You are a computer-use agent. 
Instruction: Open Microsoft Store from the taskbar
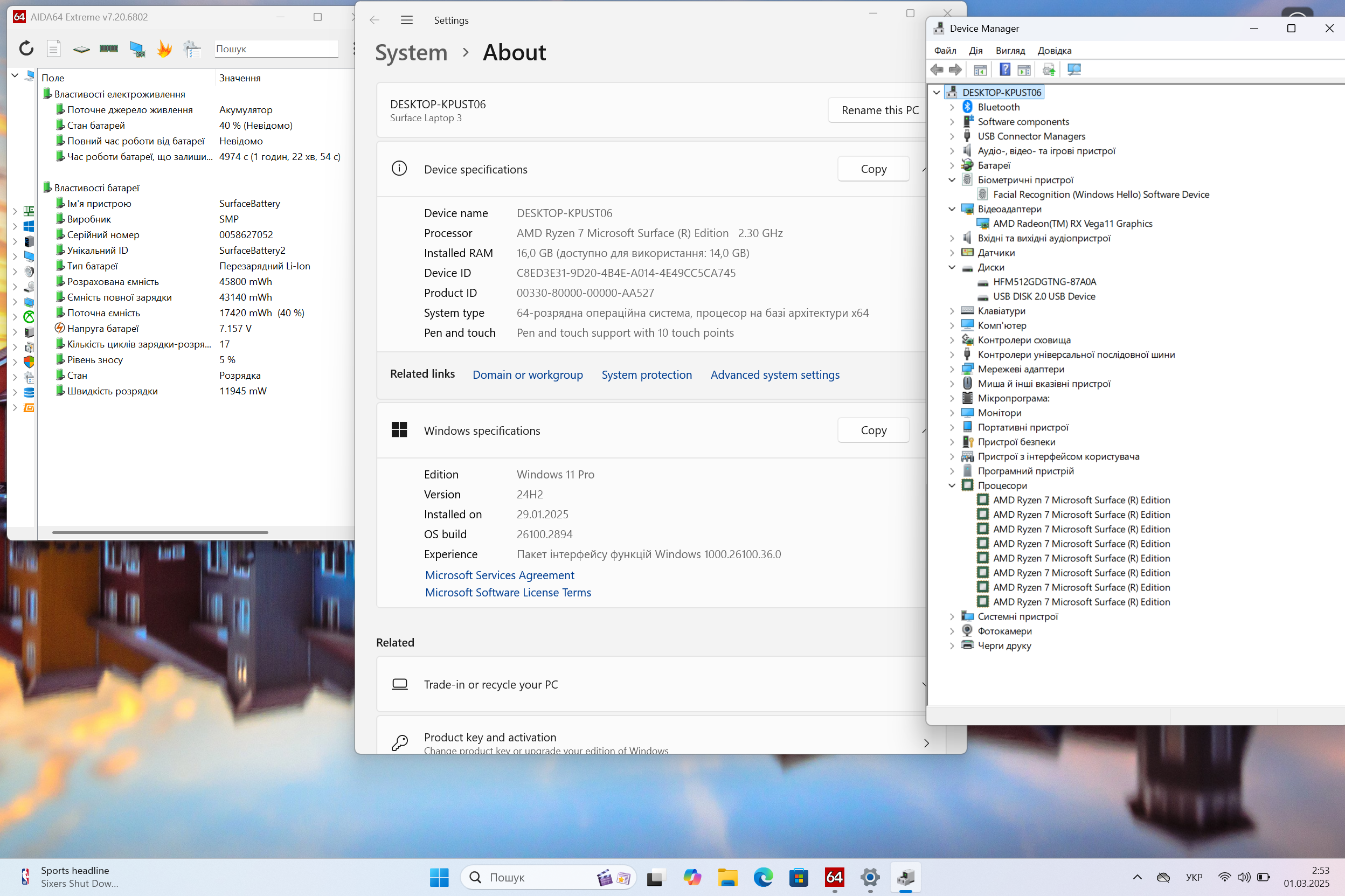coord(798,877)
